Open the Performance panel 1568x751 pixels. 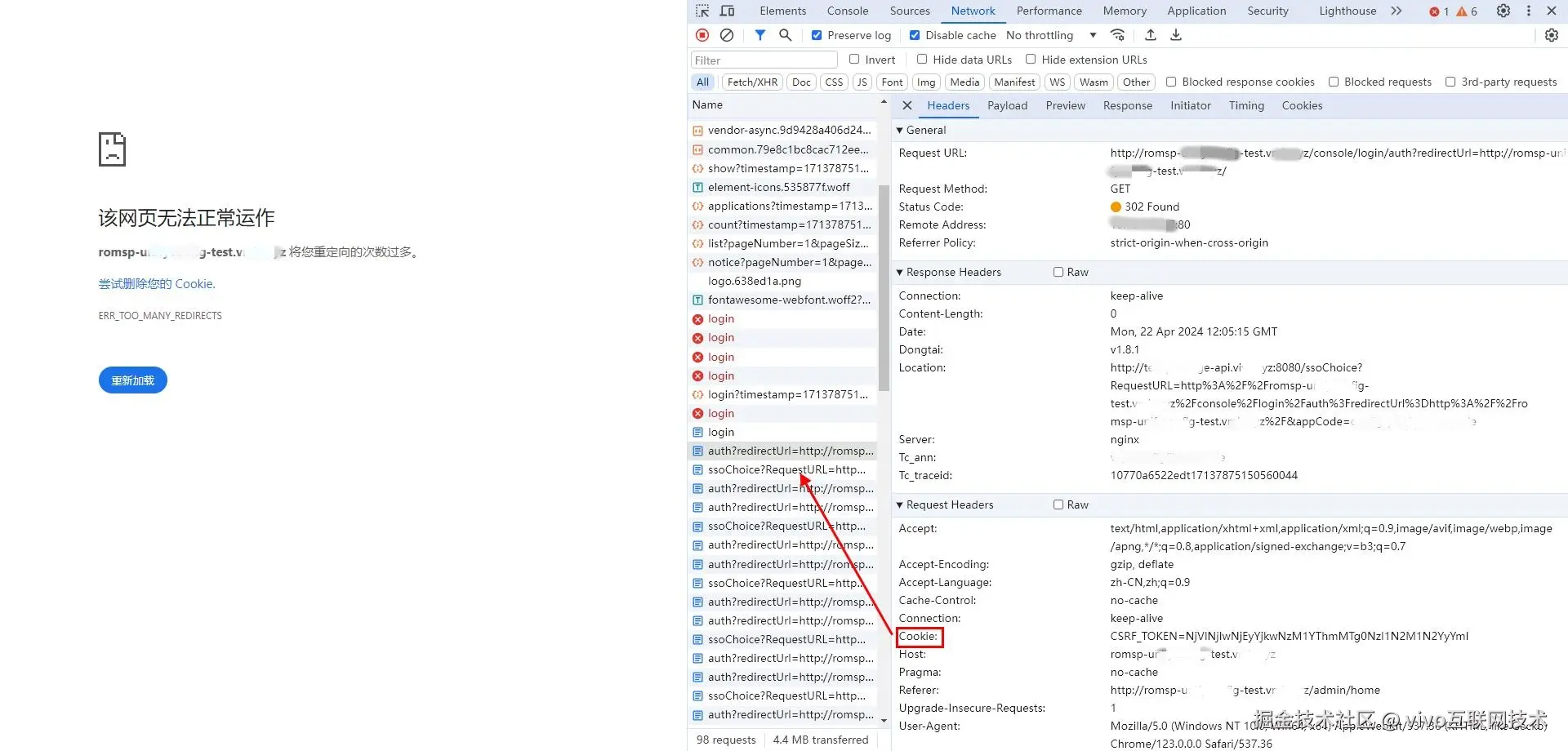(x=1049, y=11)
